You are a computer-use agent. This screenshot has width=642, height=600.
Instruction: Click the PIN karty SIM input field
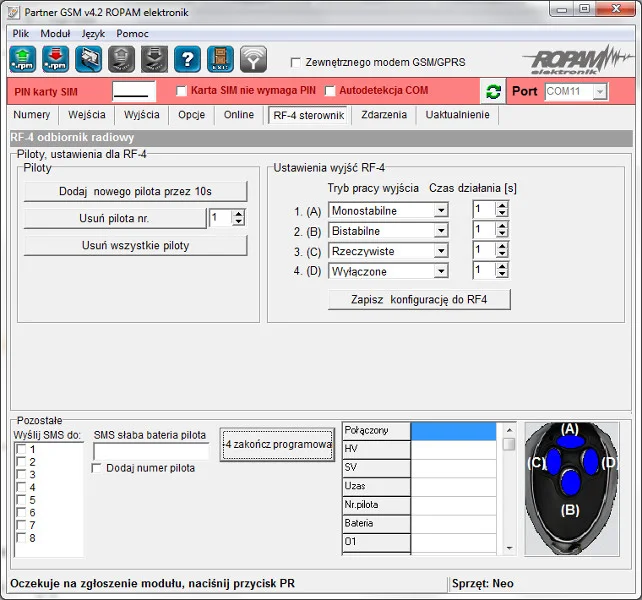pos(135,91)
